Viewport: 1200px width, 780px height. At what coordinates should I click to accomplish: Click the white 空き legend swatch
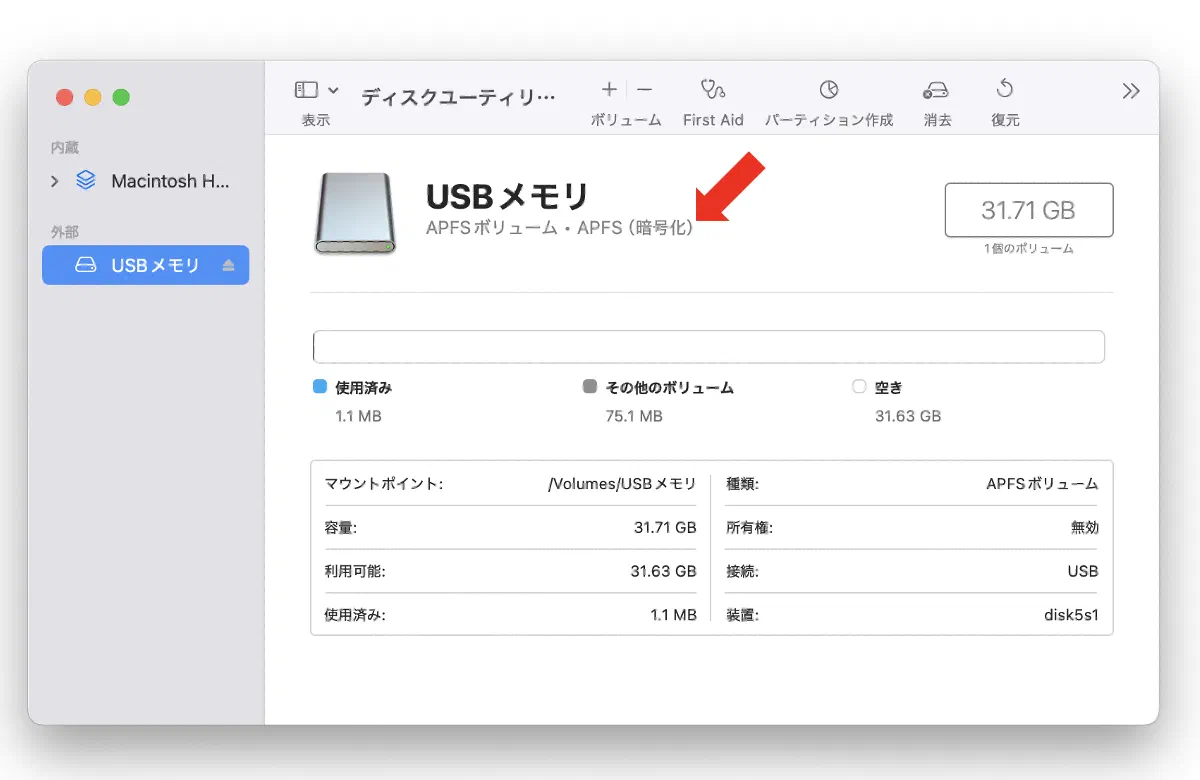[x=859, y=386]
